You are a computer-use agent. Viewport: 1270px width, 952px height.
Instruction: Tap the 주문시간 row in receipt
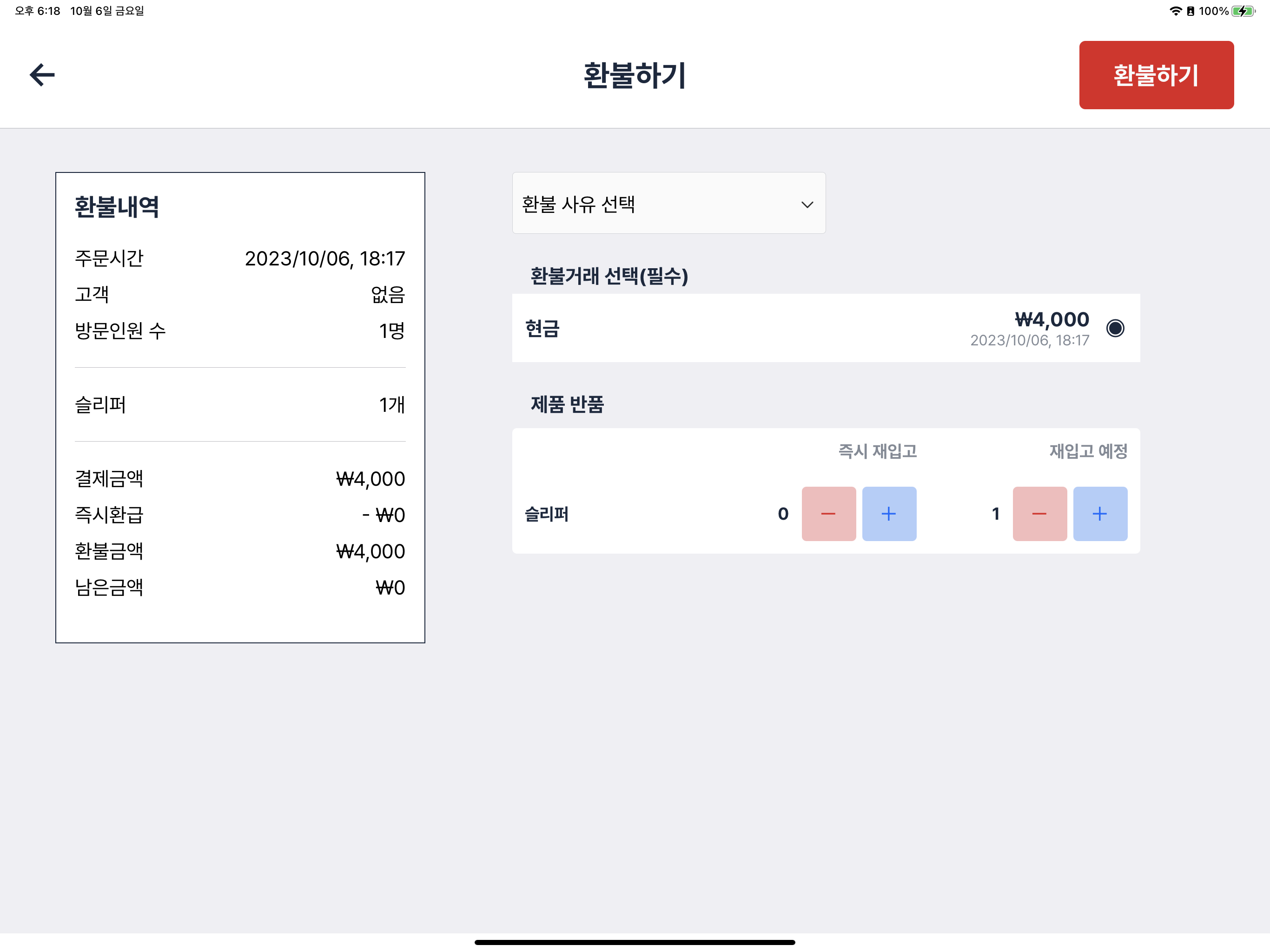pos(239,258)
